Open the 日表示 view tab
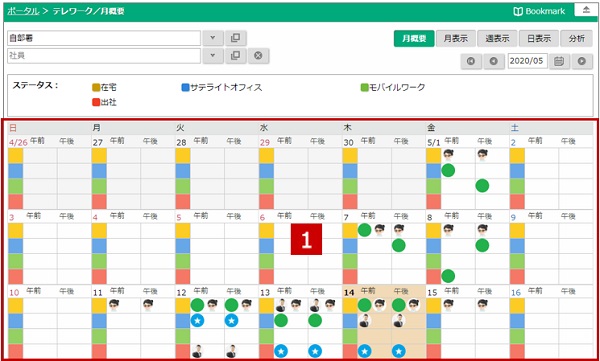This screenshot has width=600, height=361. click(x=539, y=39)
